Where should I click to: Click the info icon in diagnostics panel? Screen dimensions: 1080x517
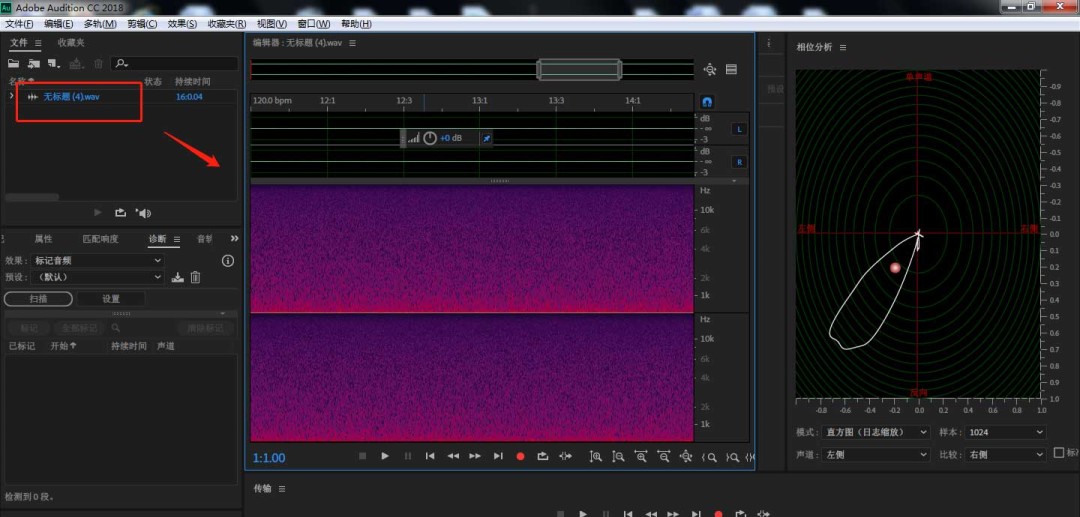[x=227, y=261]
